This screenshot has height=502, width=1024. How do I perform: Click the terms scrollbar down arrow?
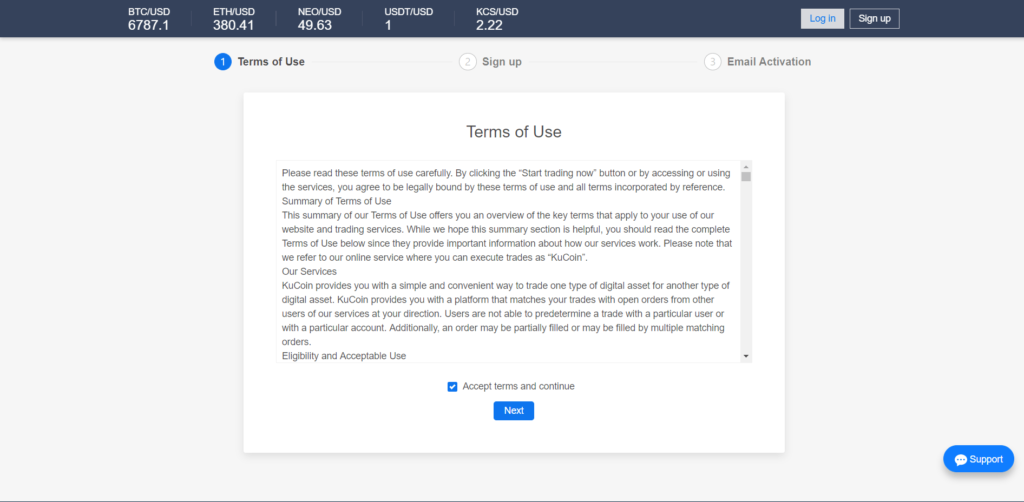746,356
